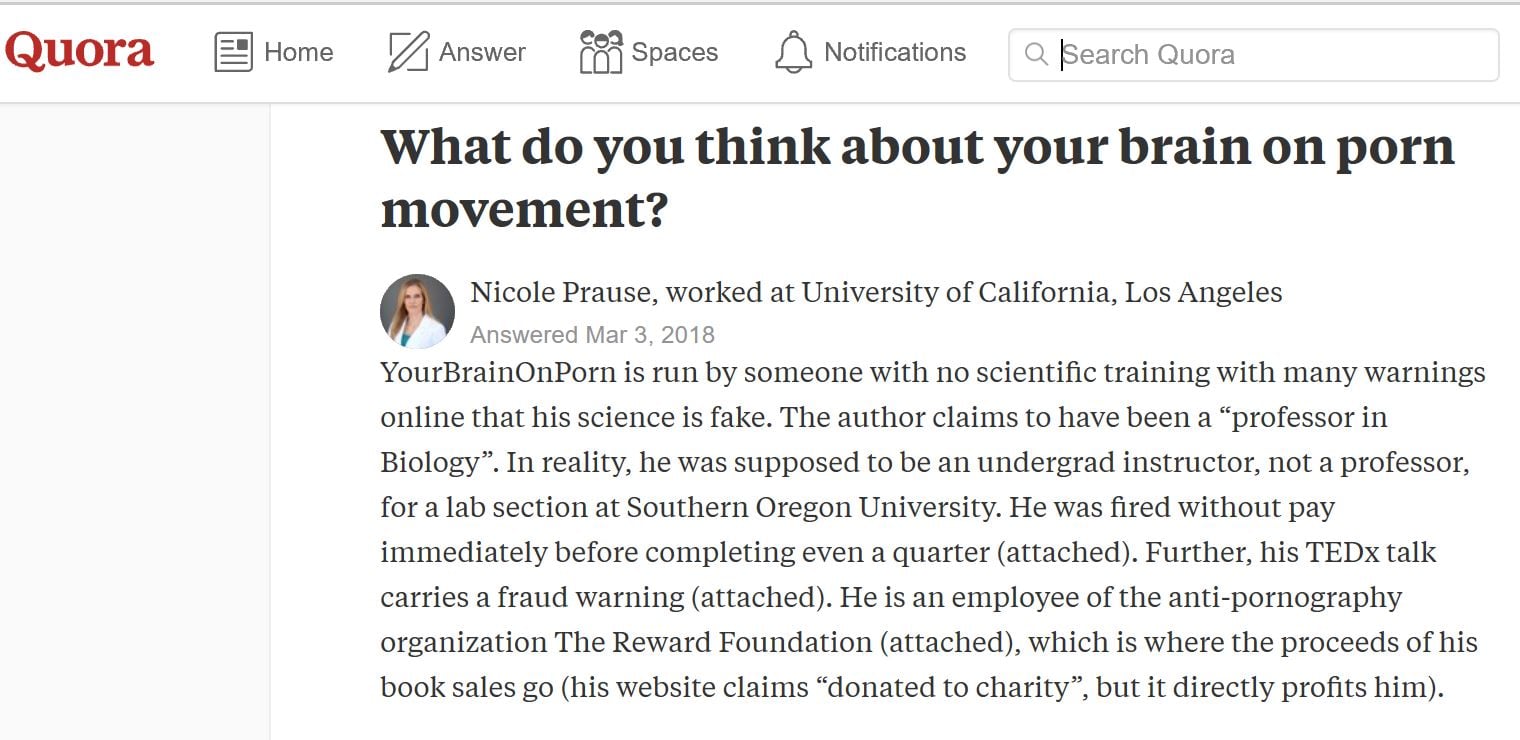
Task: Focus the Search Quora input field
Action: tap(1270, 54)
